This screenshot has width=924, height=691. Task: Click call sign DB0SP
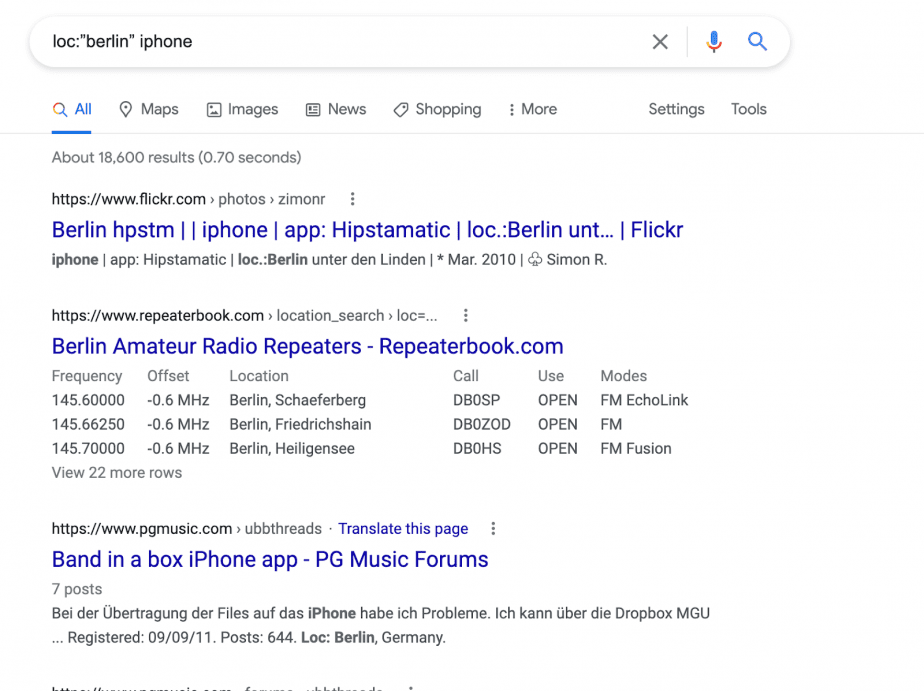(477, 401)
